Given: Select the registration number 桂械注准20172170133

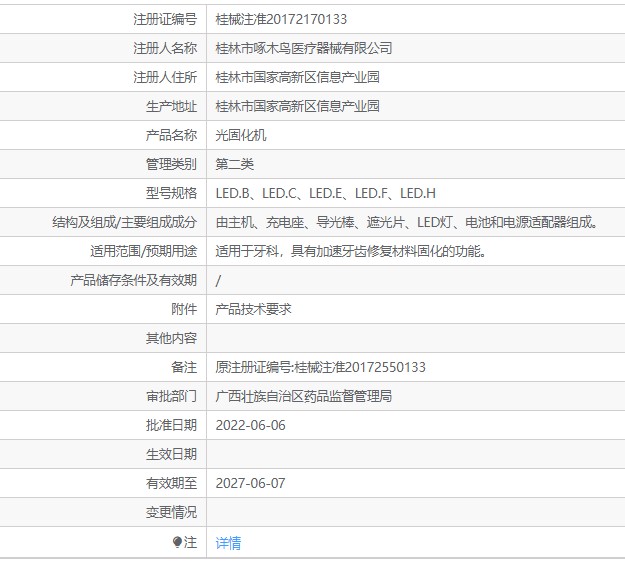Looking at the screenshot, I should point(281,19).
